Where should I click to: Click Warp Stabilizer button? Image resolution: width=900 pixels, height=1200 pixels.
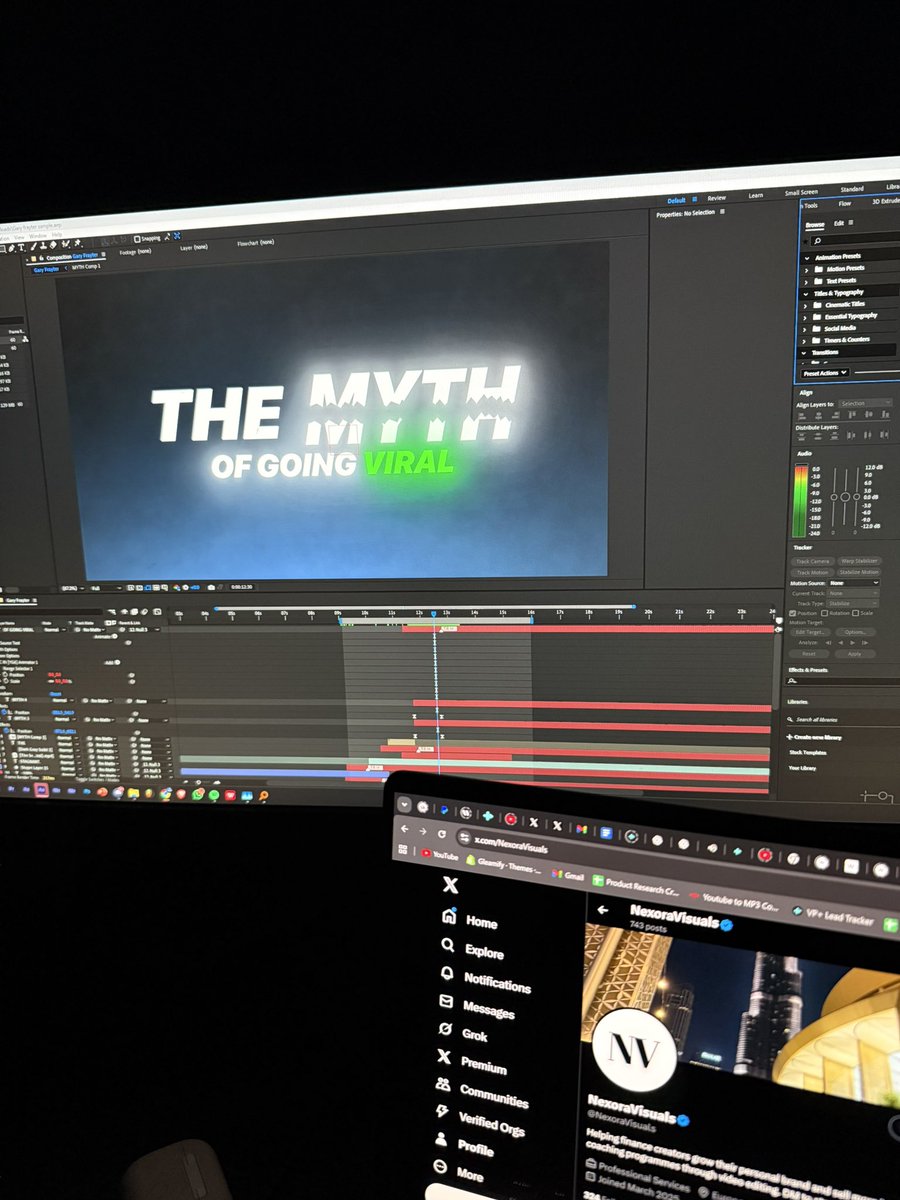click(x=859, y=561)
